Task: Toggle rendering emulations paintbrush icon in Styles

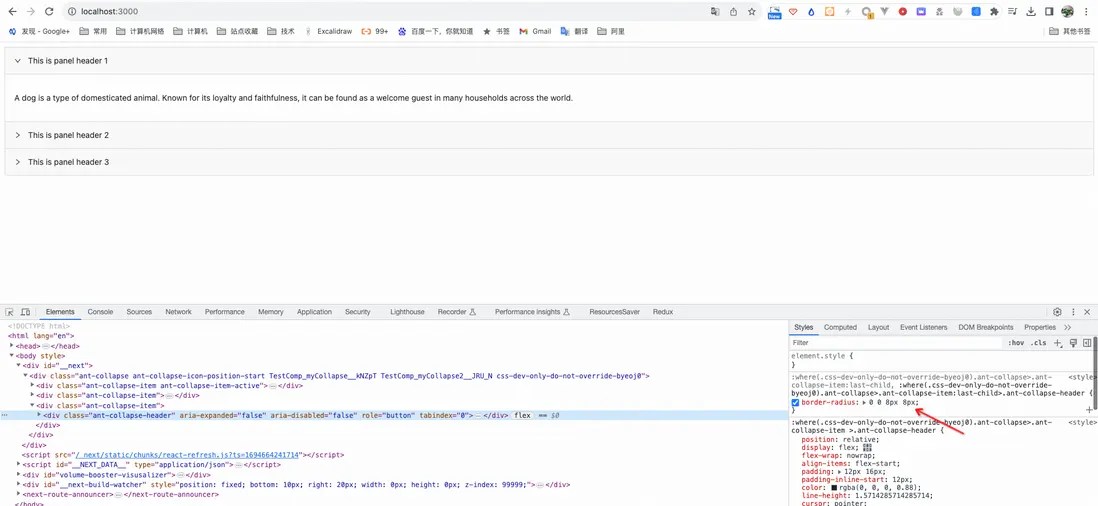Action: pyautogui.click(x=1073, y=343)
